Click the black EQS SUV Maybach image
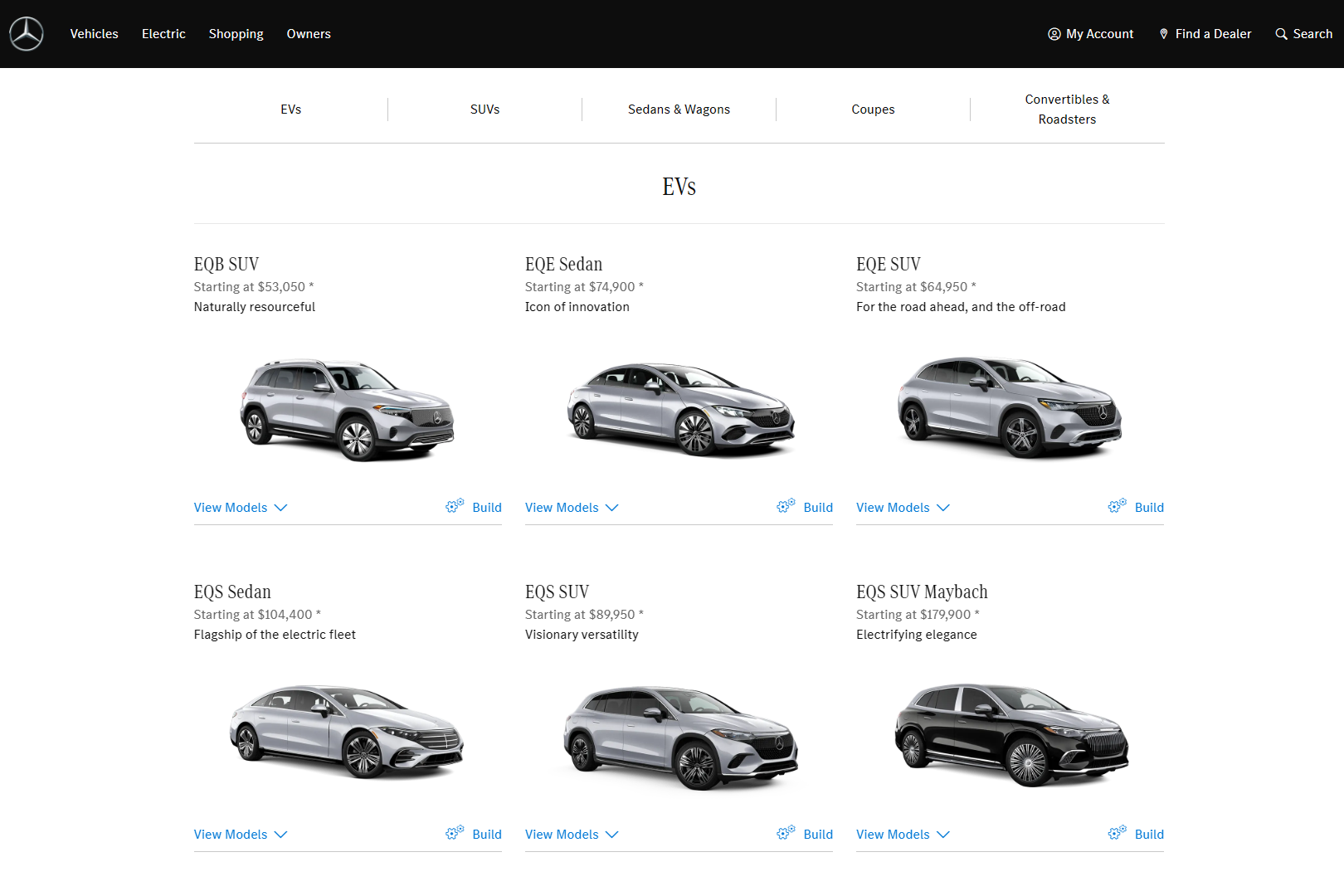Viewport: 1344px width, 896px height. click(1012, 734)
